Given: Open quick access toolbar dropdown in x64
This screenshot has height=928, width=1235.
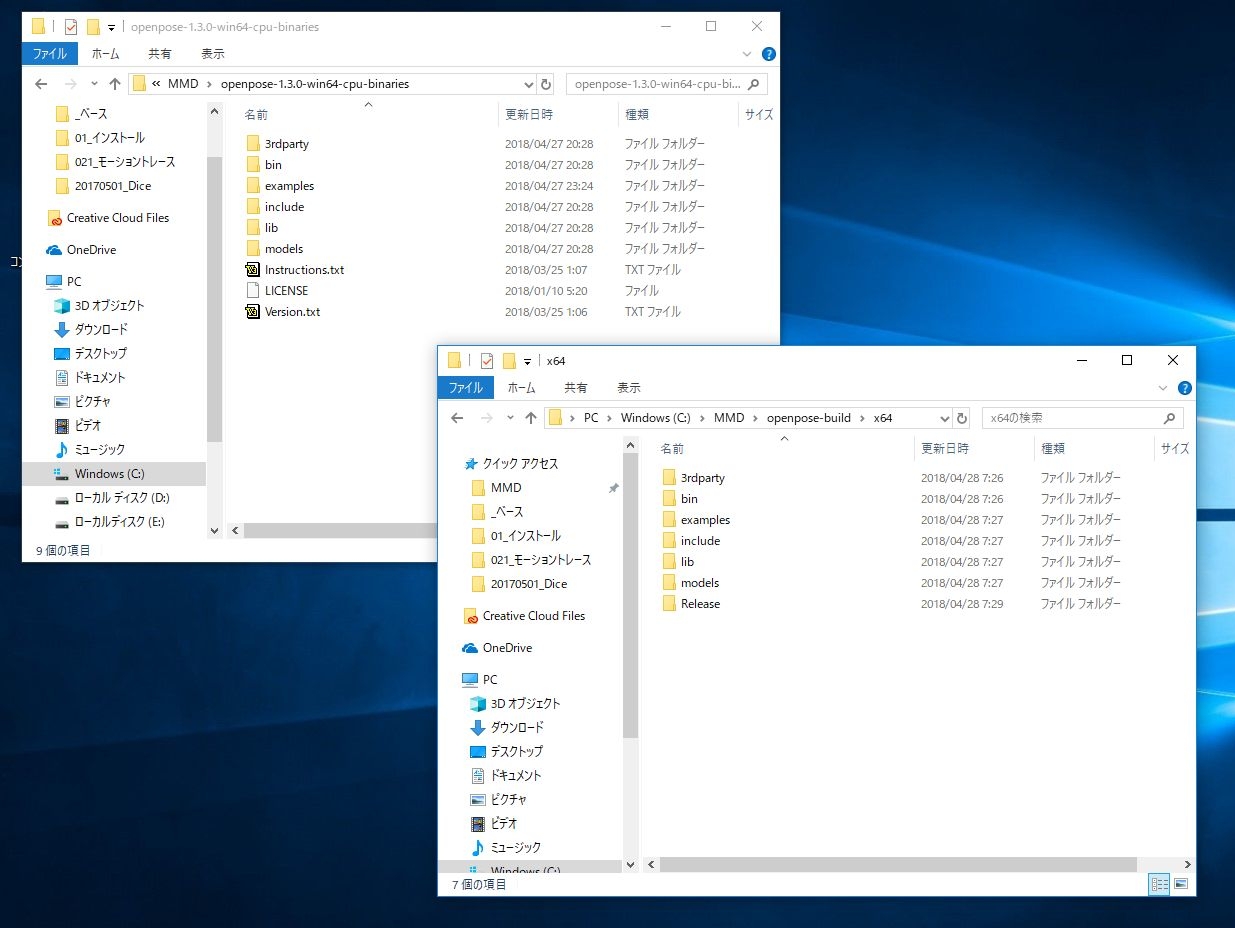Looking at the screenshot, I should click(527, 361).
